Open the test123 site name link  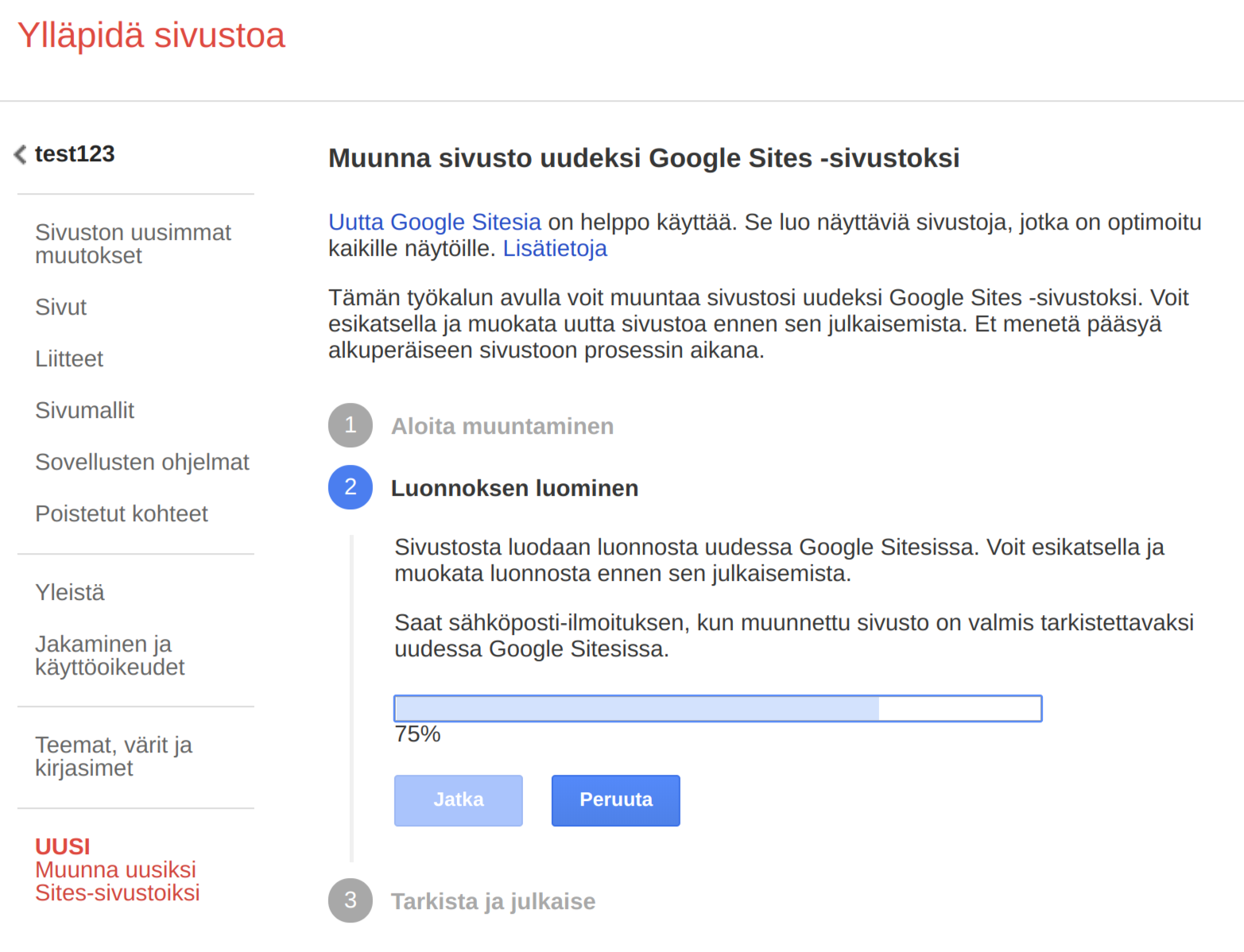click(x=75, y=154)
